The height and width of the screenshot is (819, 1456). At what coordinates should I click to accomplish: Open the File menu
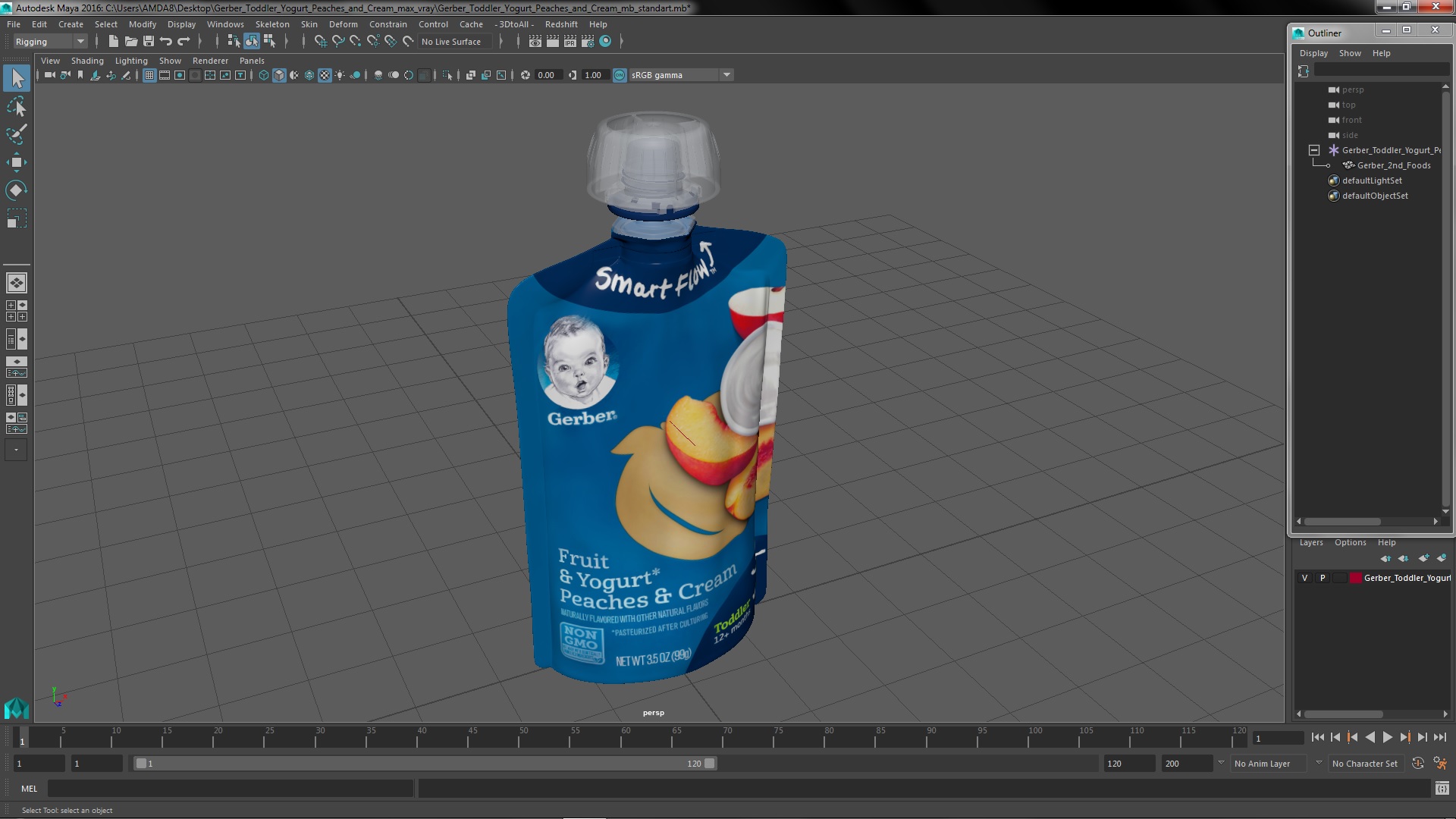(14, 24)
